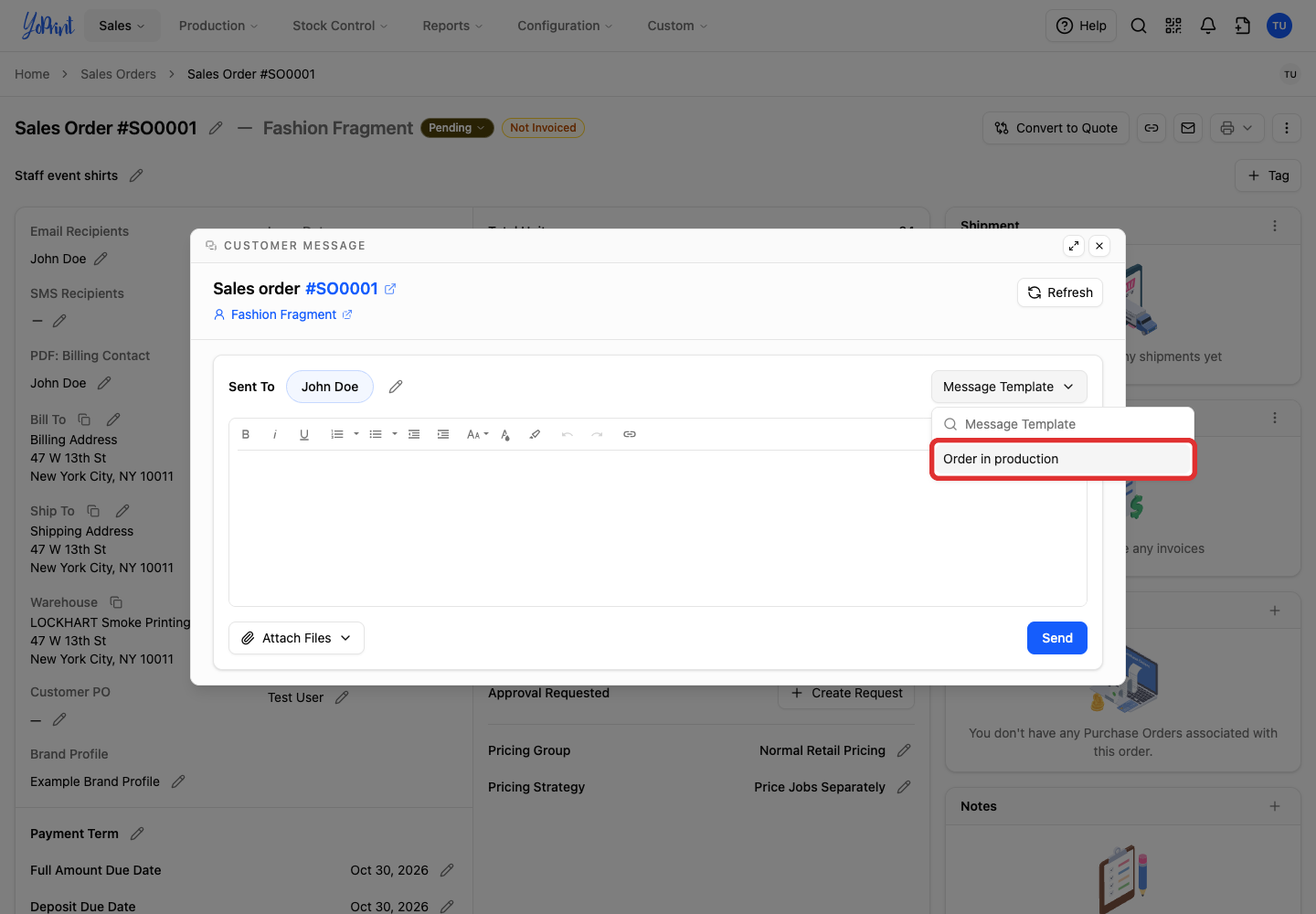
Task: Click the Convert to Quote button
Action: tap(1056, 128)
